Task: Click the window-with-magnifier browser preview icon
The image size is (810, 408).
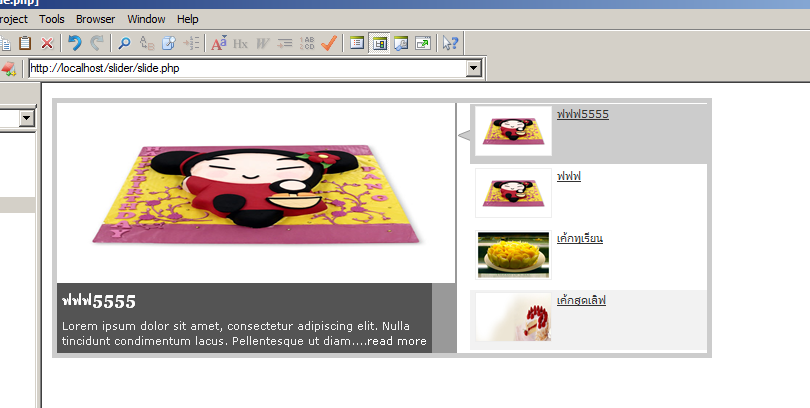Action: click(401, 43)
